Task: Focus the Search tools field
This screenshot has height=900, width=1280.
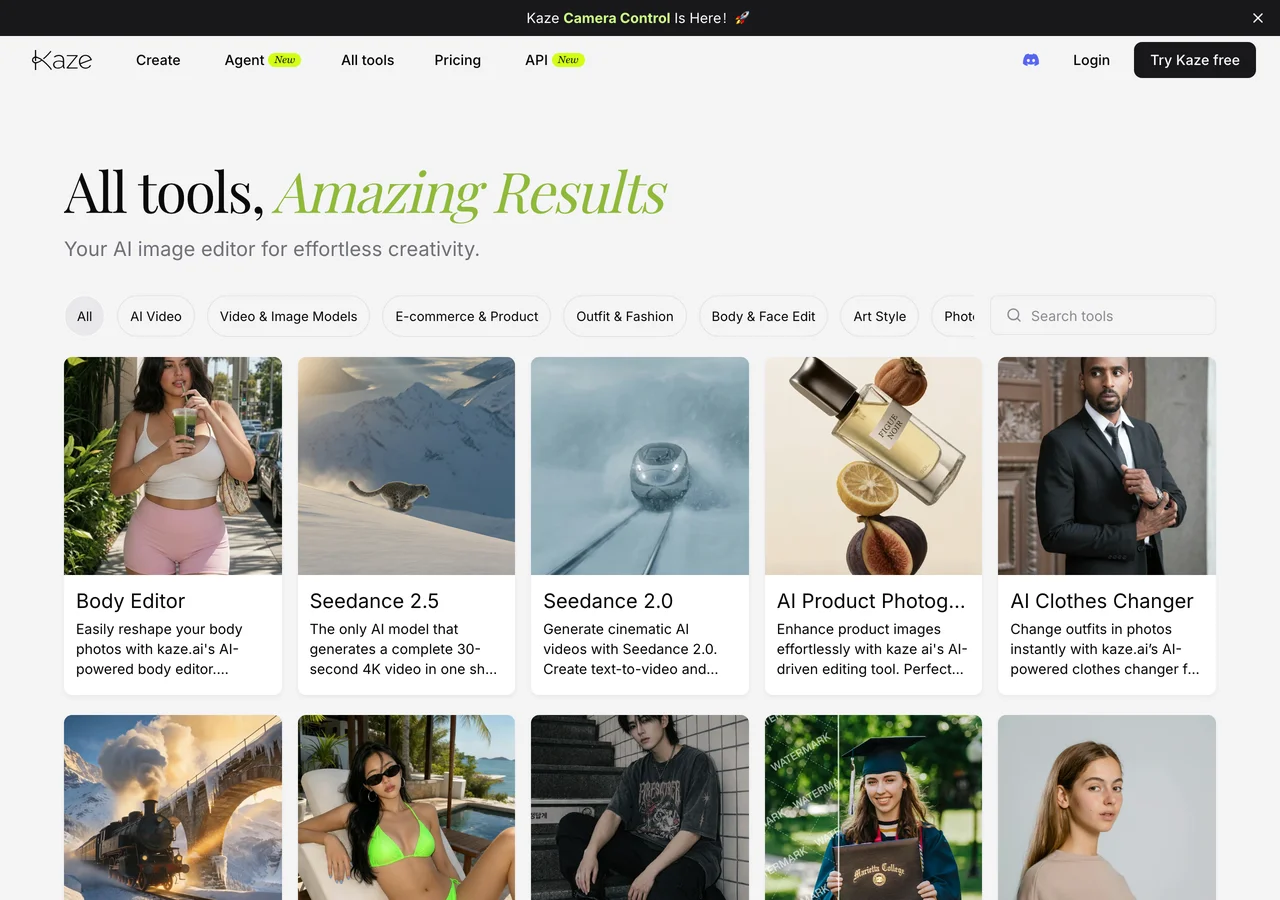Action: [1103, 315]
